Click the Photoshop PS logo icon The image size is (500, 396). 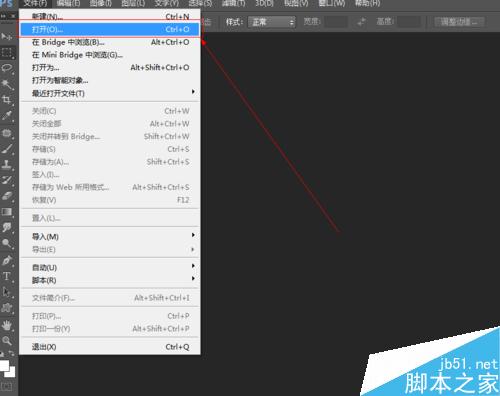tap(7, 4)
